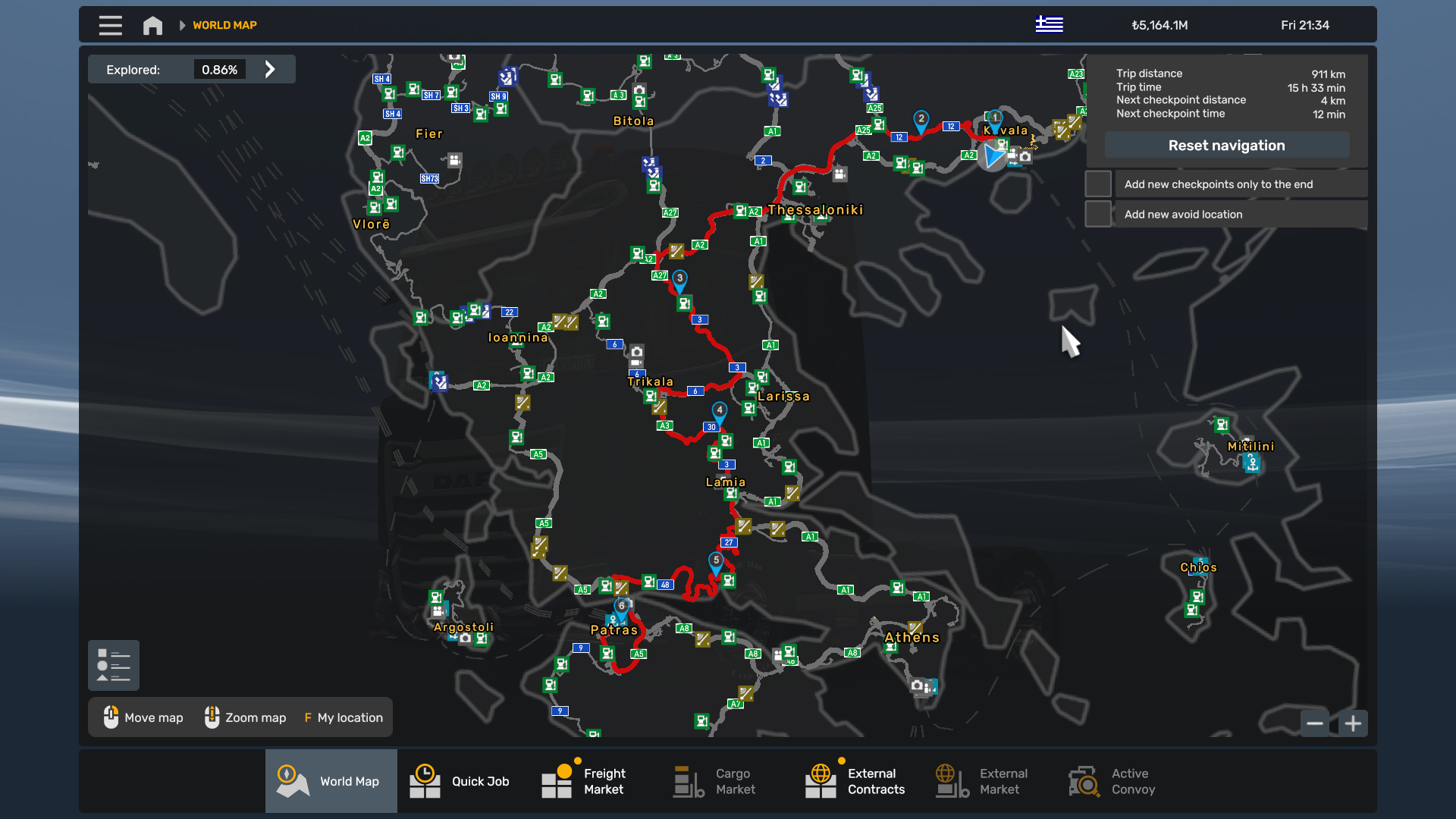Screen dimensions: 1456x819
Task: Click the player truck location arrow
Action: pyautogui.click(x=991, y=156)
